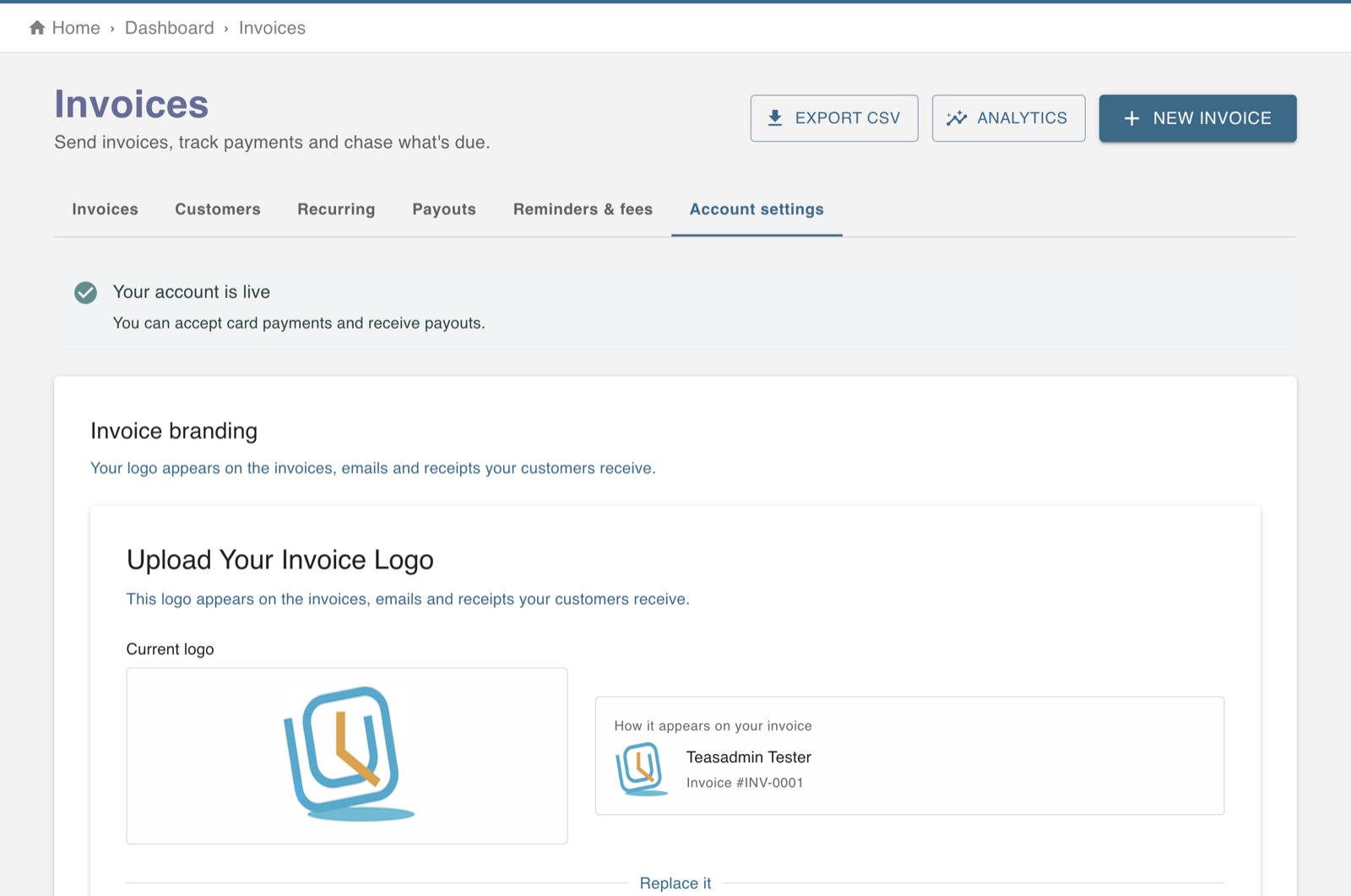
Task: Export invoices with Export CSV button
Action: point(834,118)
